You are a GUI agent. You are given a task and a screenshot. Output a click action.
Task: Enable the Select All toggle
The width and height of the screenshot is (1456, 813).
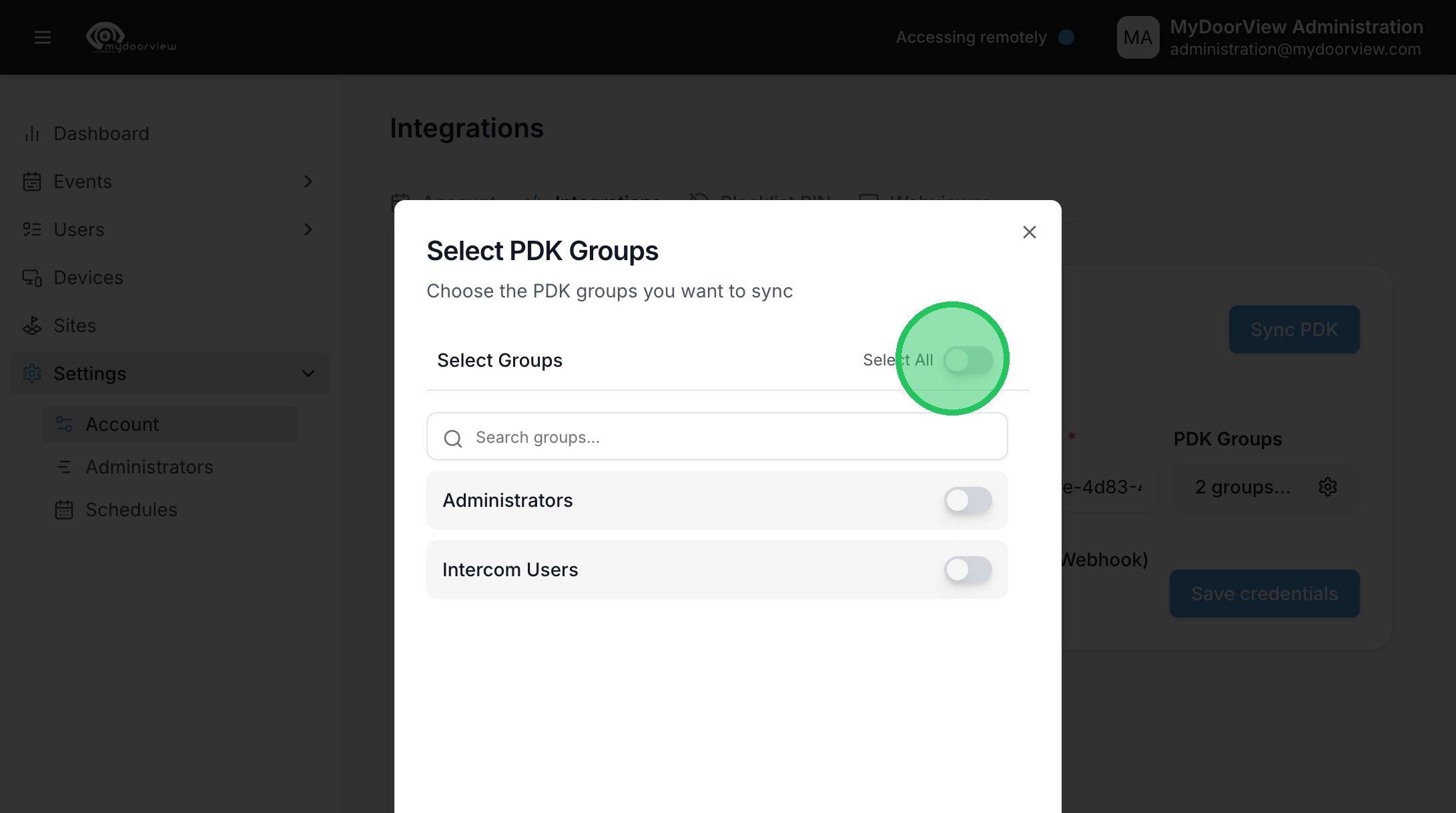968,360
